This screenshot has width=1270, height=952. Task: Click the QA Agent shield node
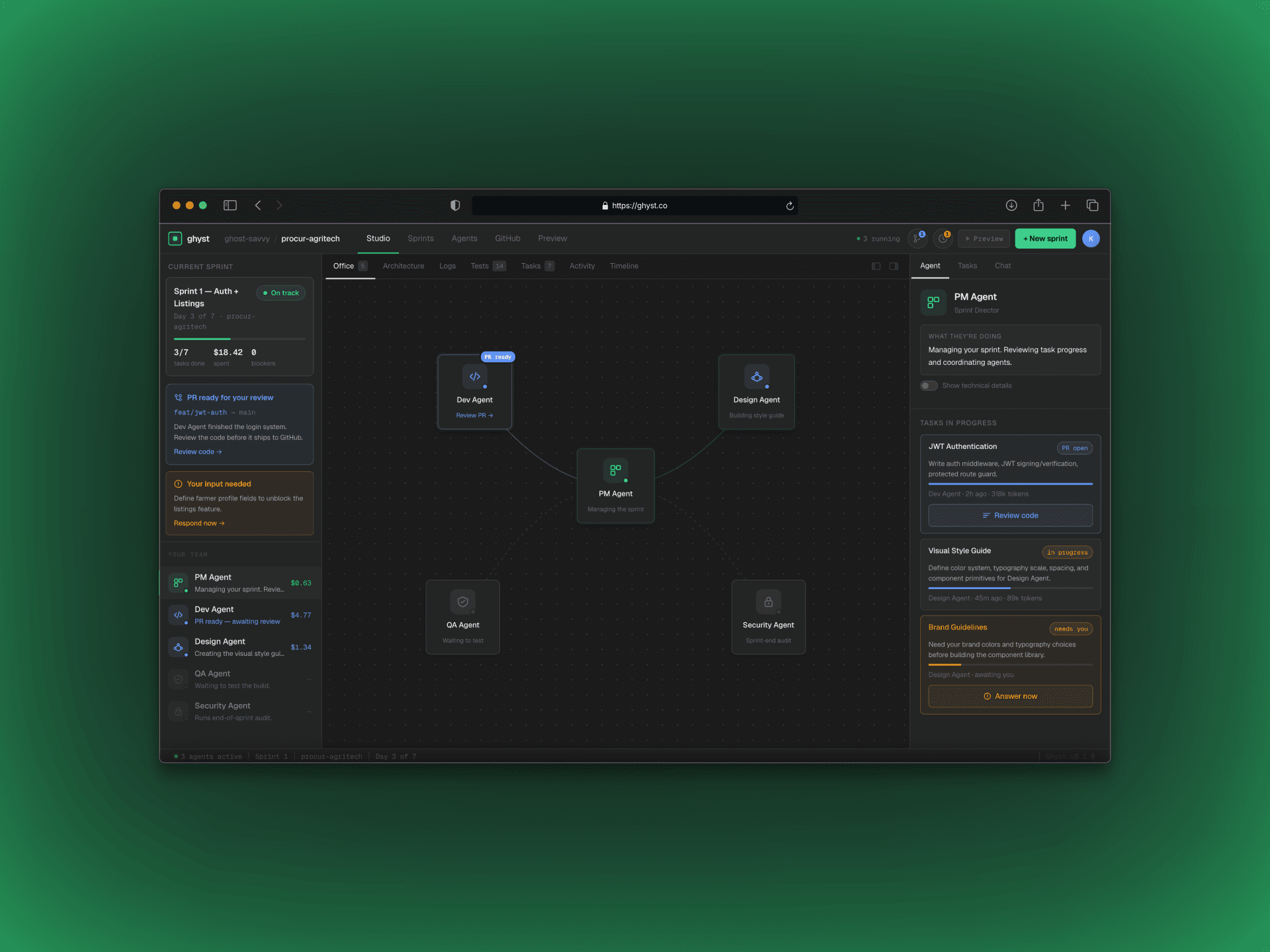click(x=462, y=602)
